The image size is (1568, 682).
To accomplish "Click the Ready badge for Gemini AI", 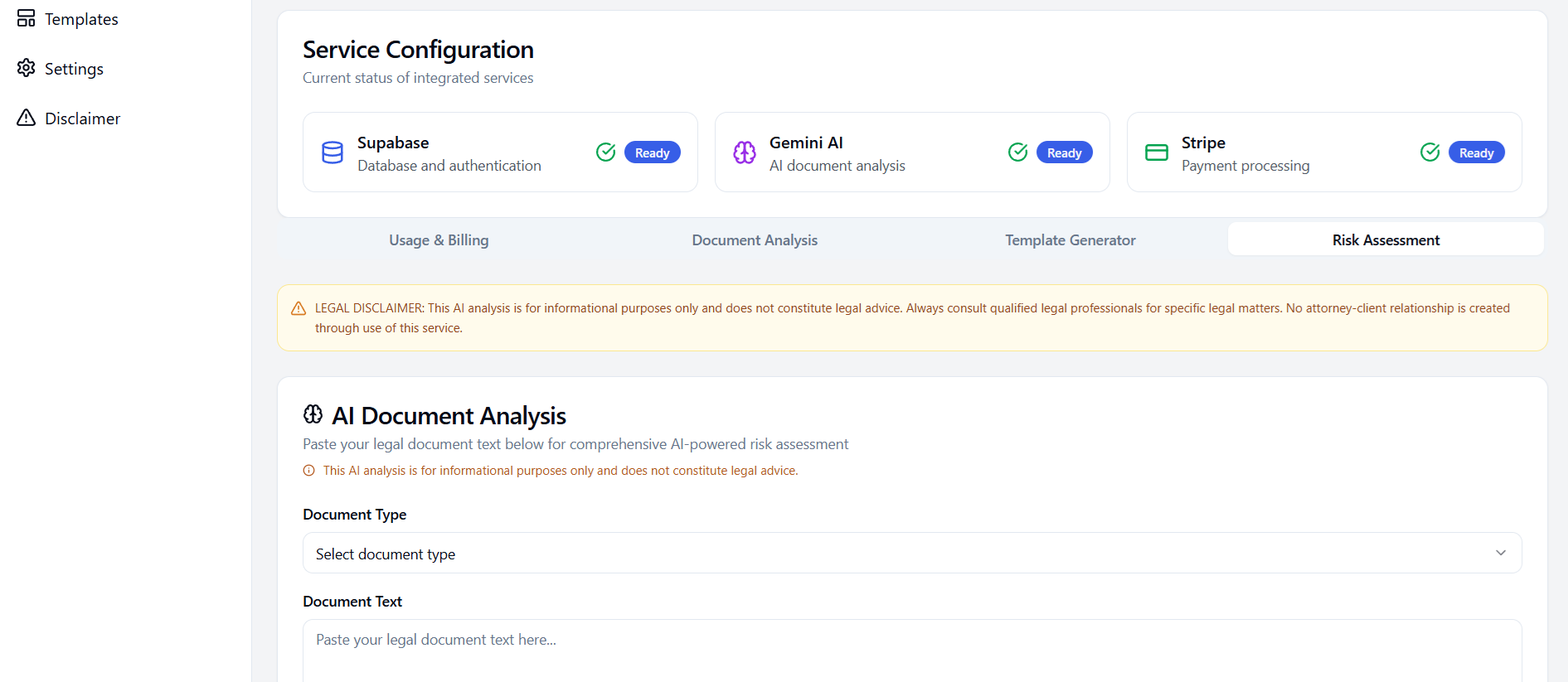I will click(x=1064, y=152).
